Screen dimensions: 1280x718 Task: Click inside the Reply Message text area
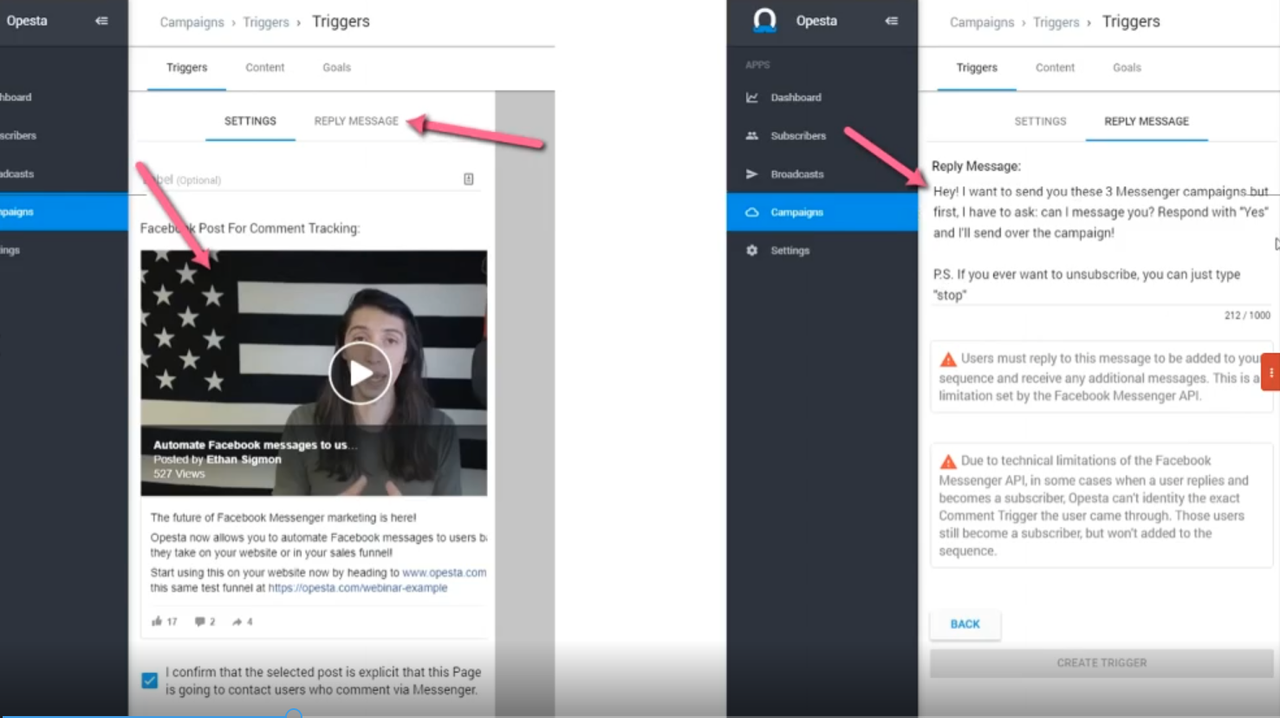tap(1100, 243)
